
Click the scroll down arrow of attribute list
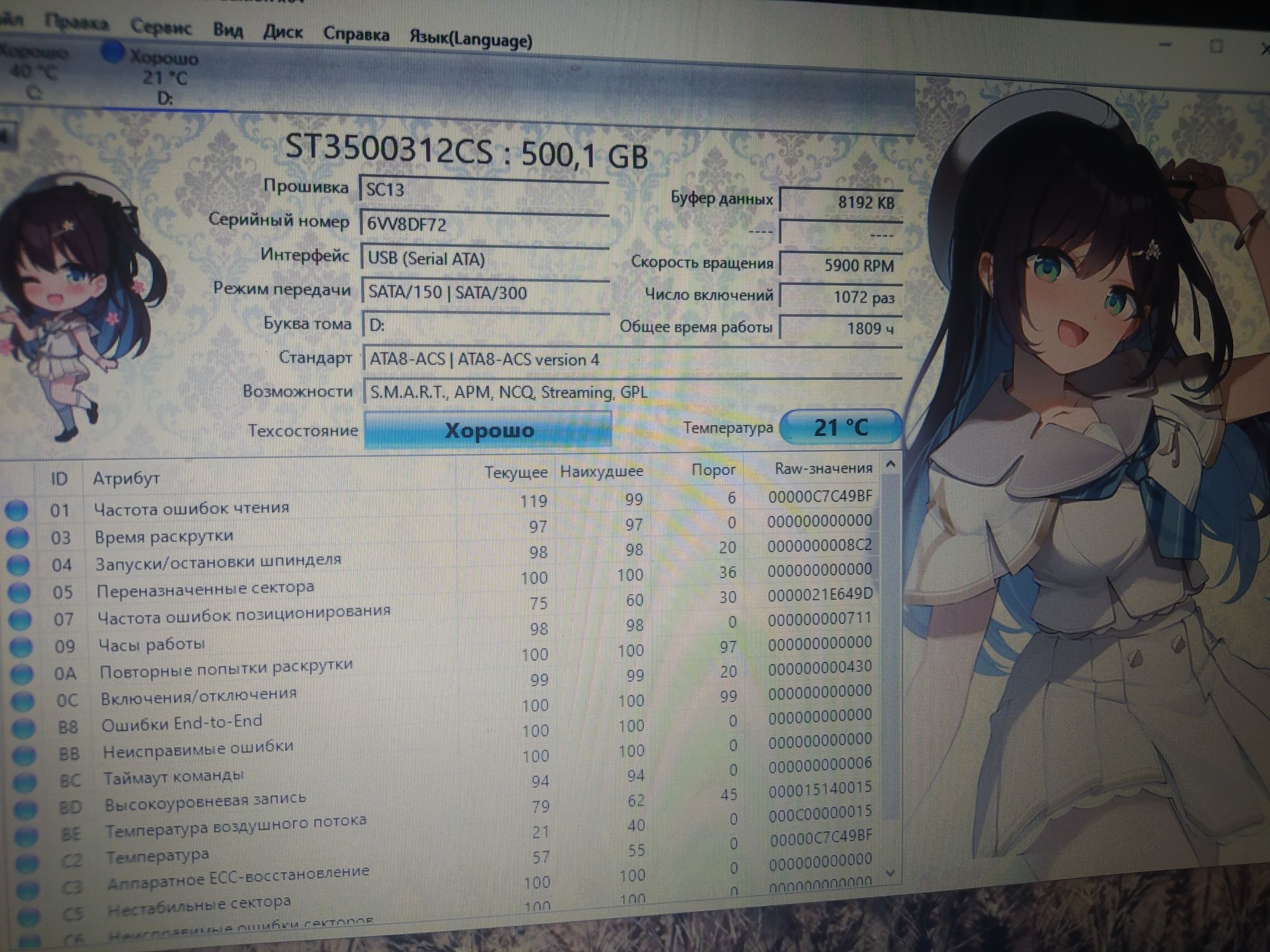pos(890,873)
